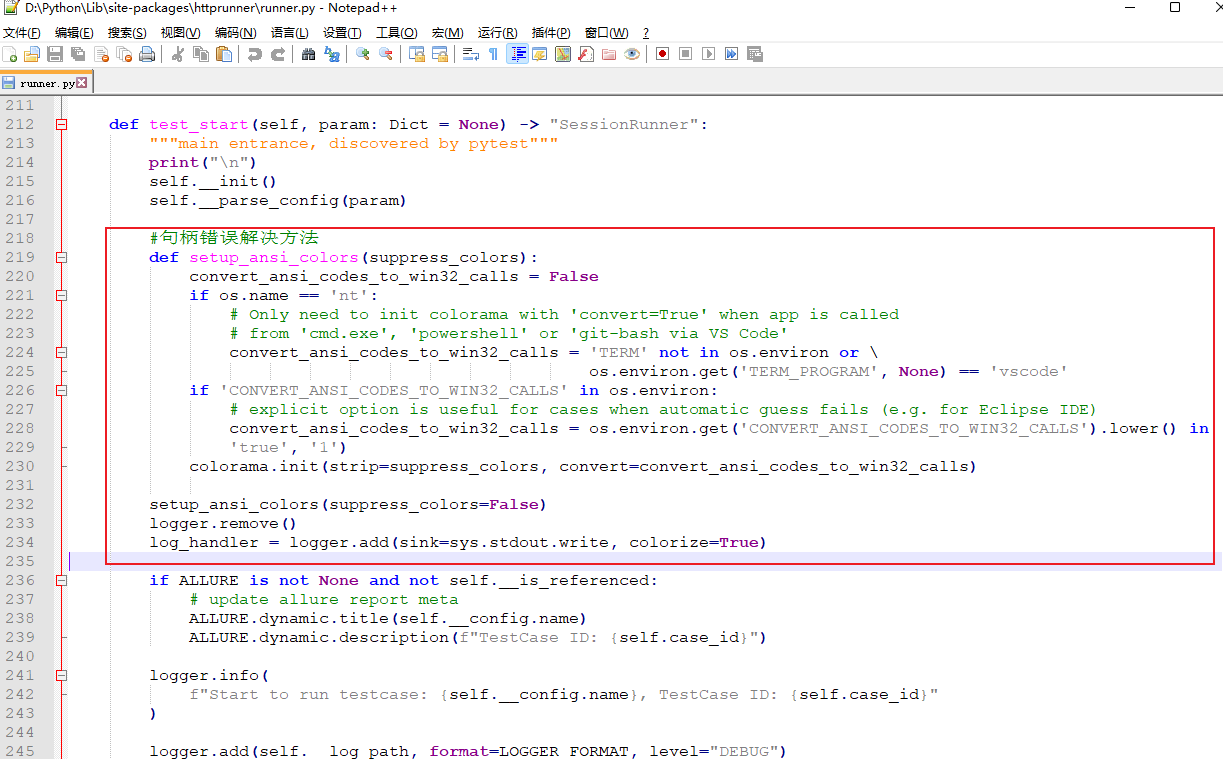
Task: Click the indent guide highlight toolbar icon
Action: pyautogui.click(x=518, y=54)
